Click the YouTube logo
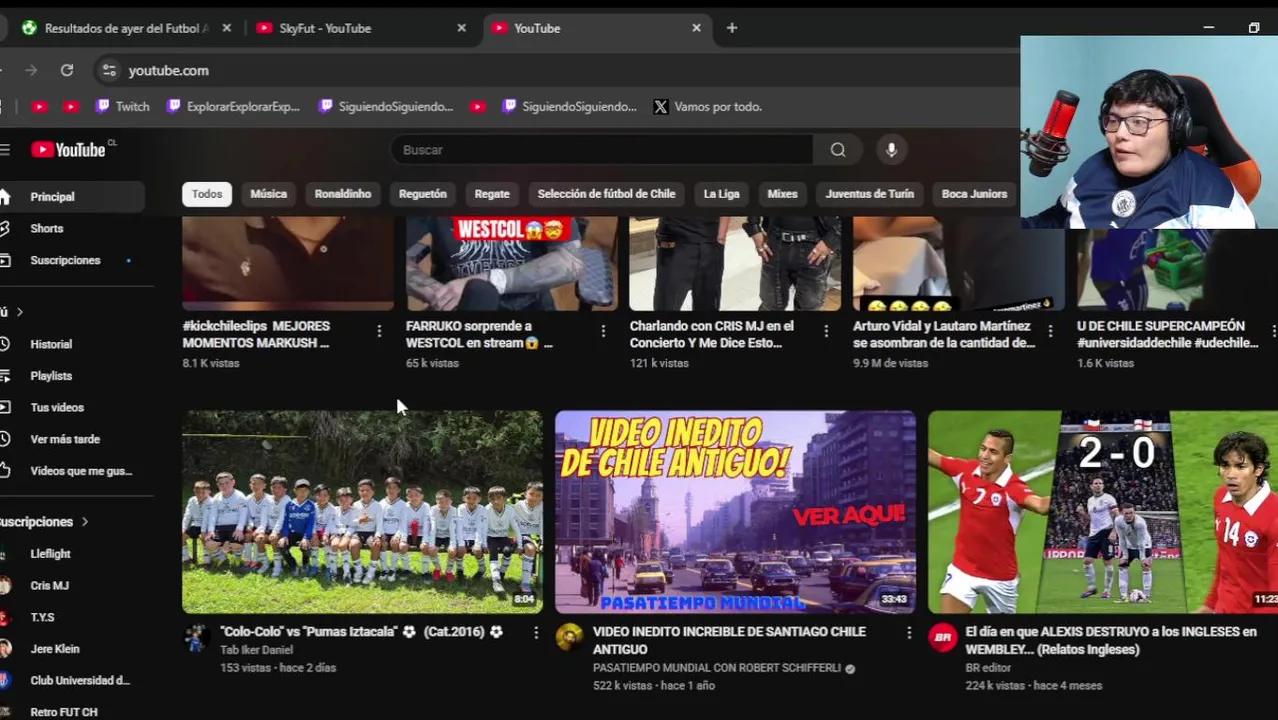 (68, 150)
